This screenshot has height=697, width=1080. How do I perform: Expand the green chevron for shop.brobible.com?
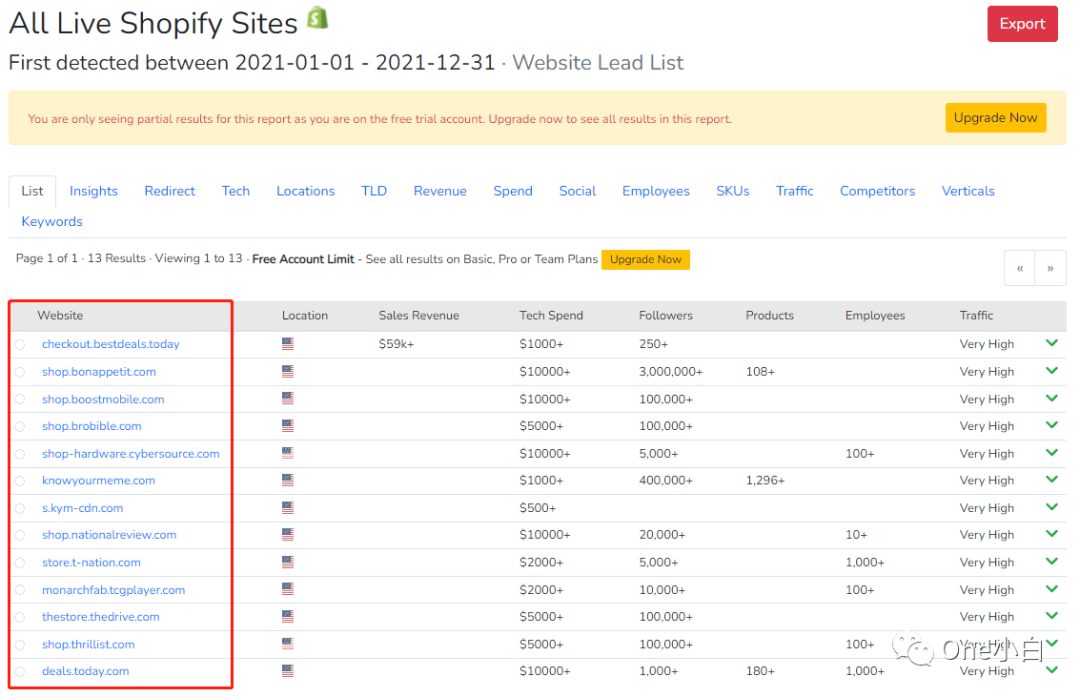pyautogui.click(x=1051, y=425)
